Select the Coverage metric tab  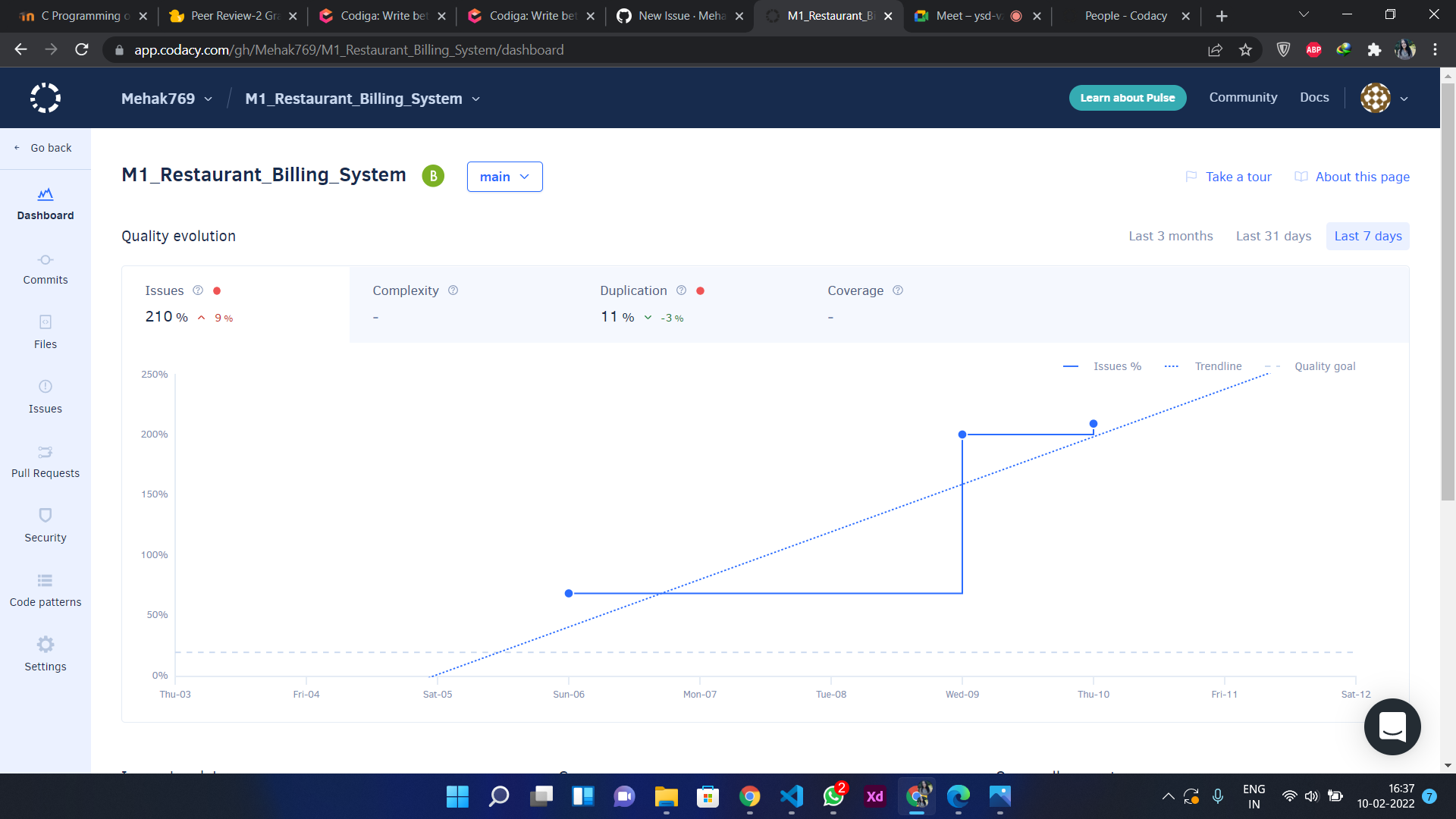click(x=855, y=290)
